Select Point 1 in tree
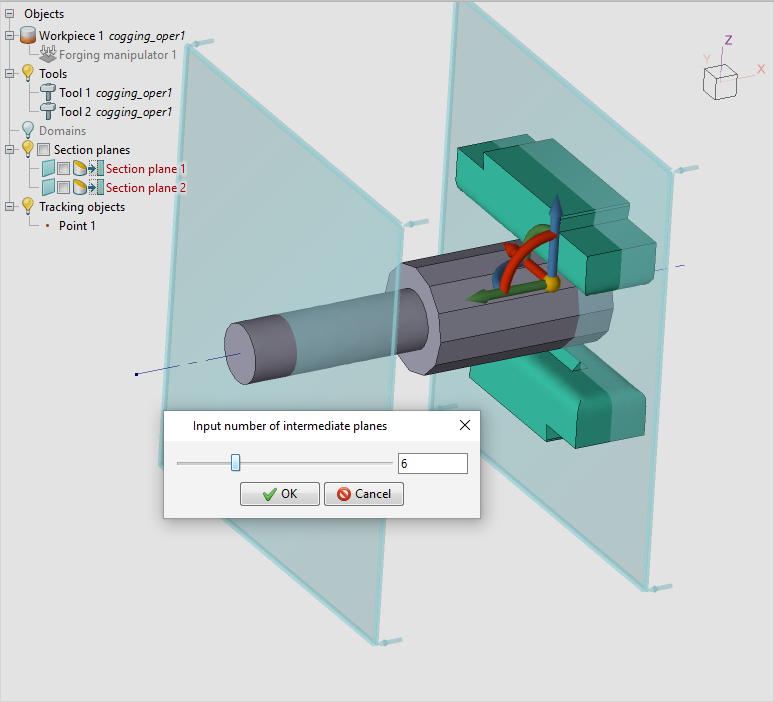This screenshot has height=702, width=774. [77, 226]
